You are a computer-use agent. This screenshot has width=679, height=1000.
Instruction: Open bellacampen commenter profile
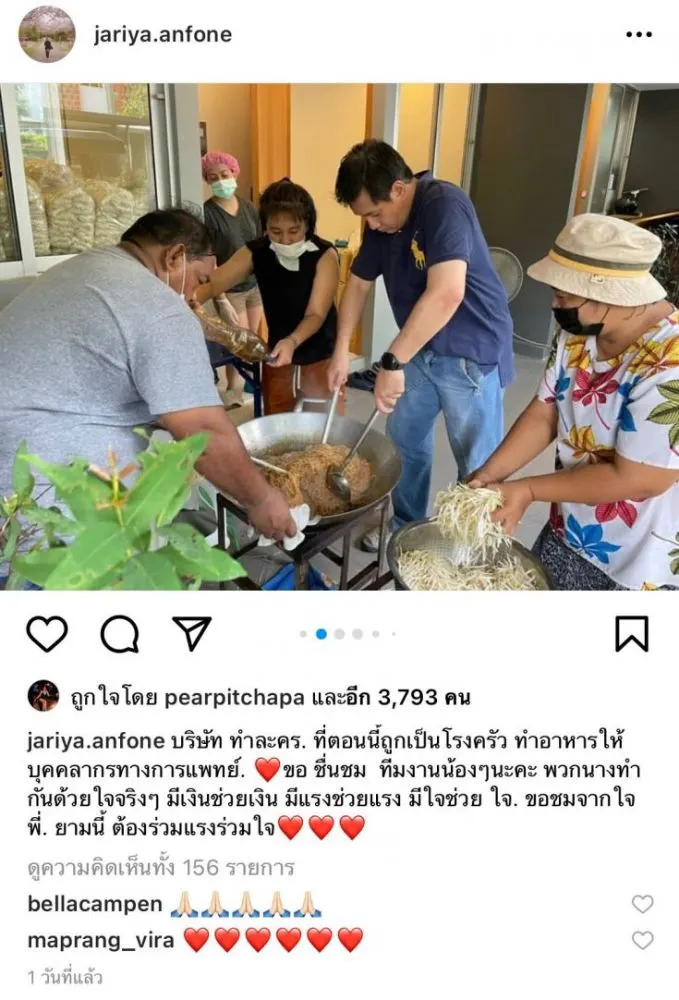pyautogui.click(x=95, y=904)
